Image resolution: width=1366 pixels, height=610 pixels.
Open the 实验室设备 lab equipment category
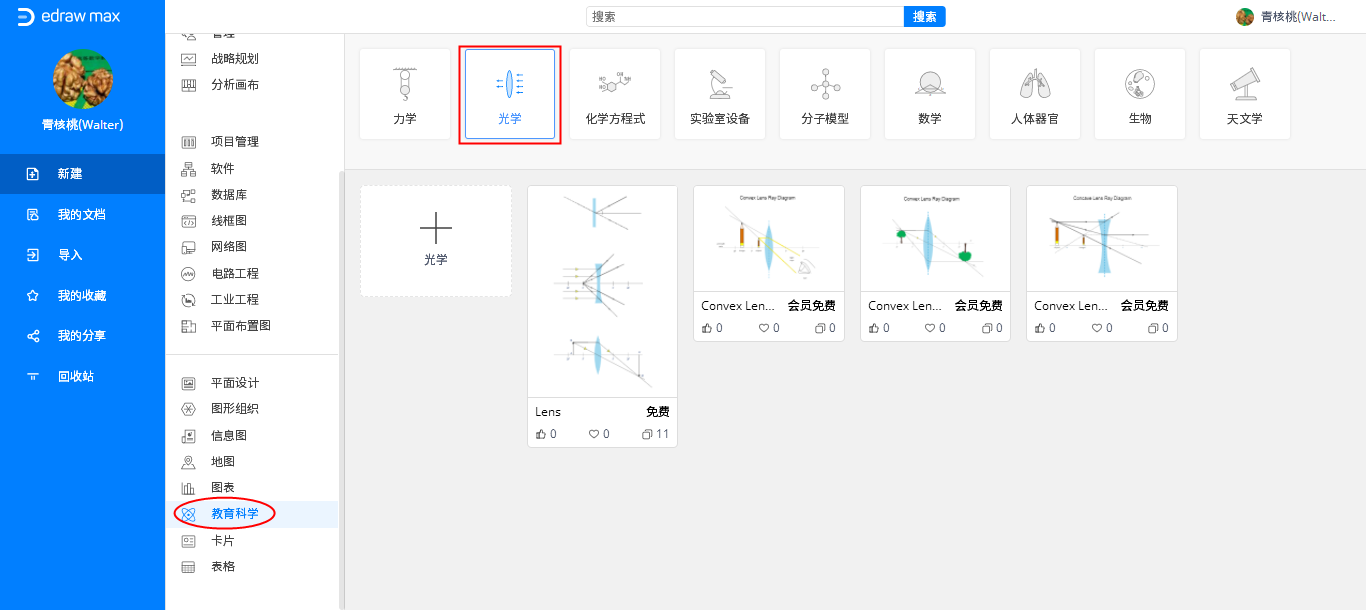point(720,95)
